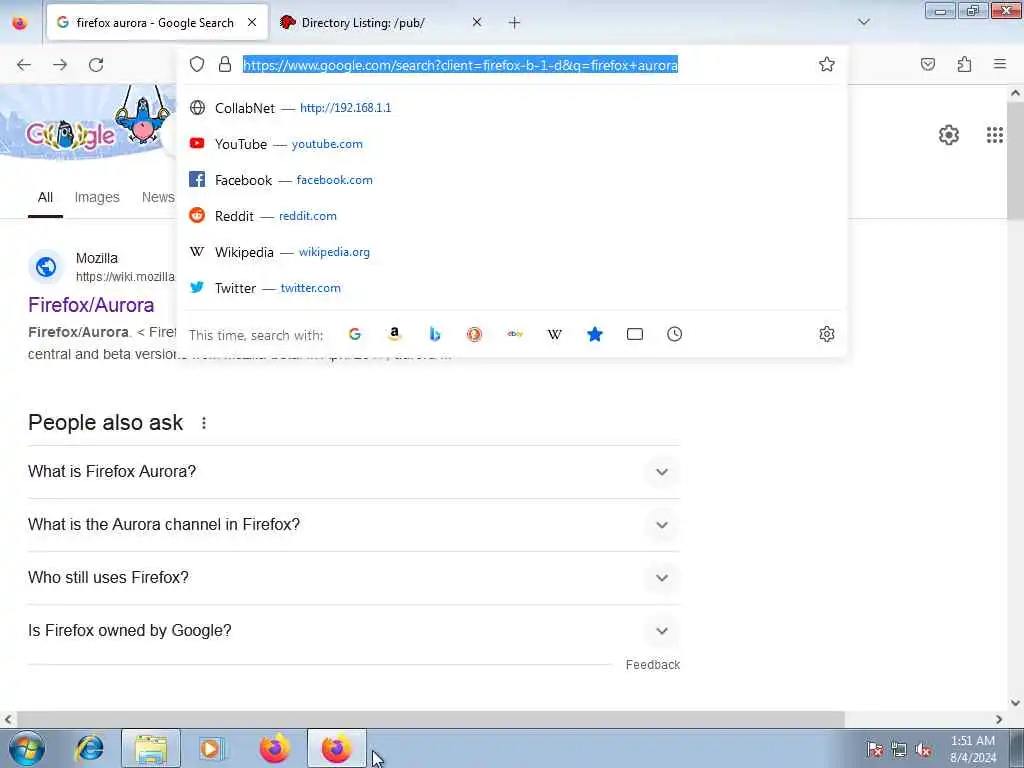Click the site security padlock icon
Screen dimensions: 1024x768
coord(225,64)
